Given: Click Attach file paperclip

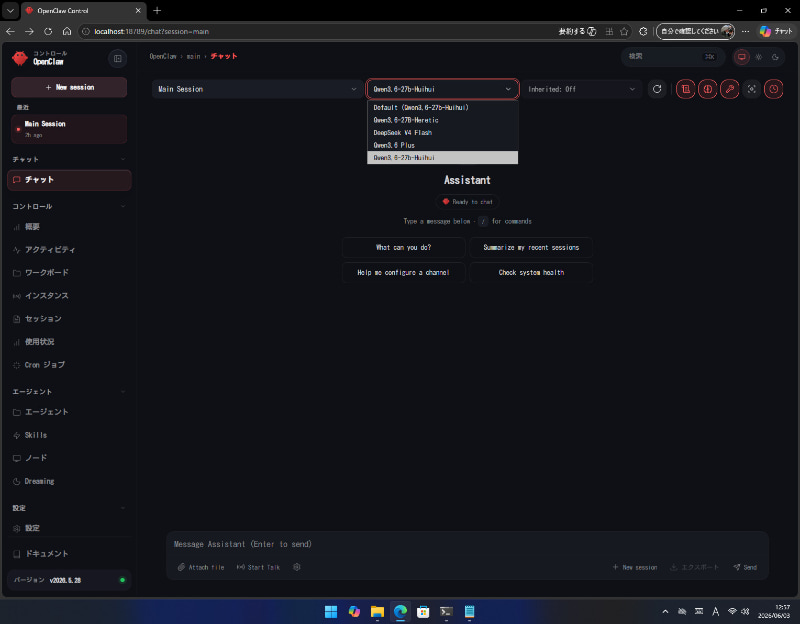Looking at the screenshot, I should pyautogui.click(x=201, y=567).
